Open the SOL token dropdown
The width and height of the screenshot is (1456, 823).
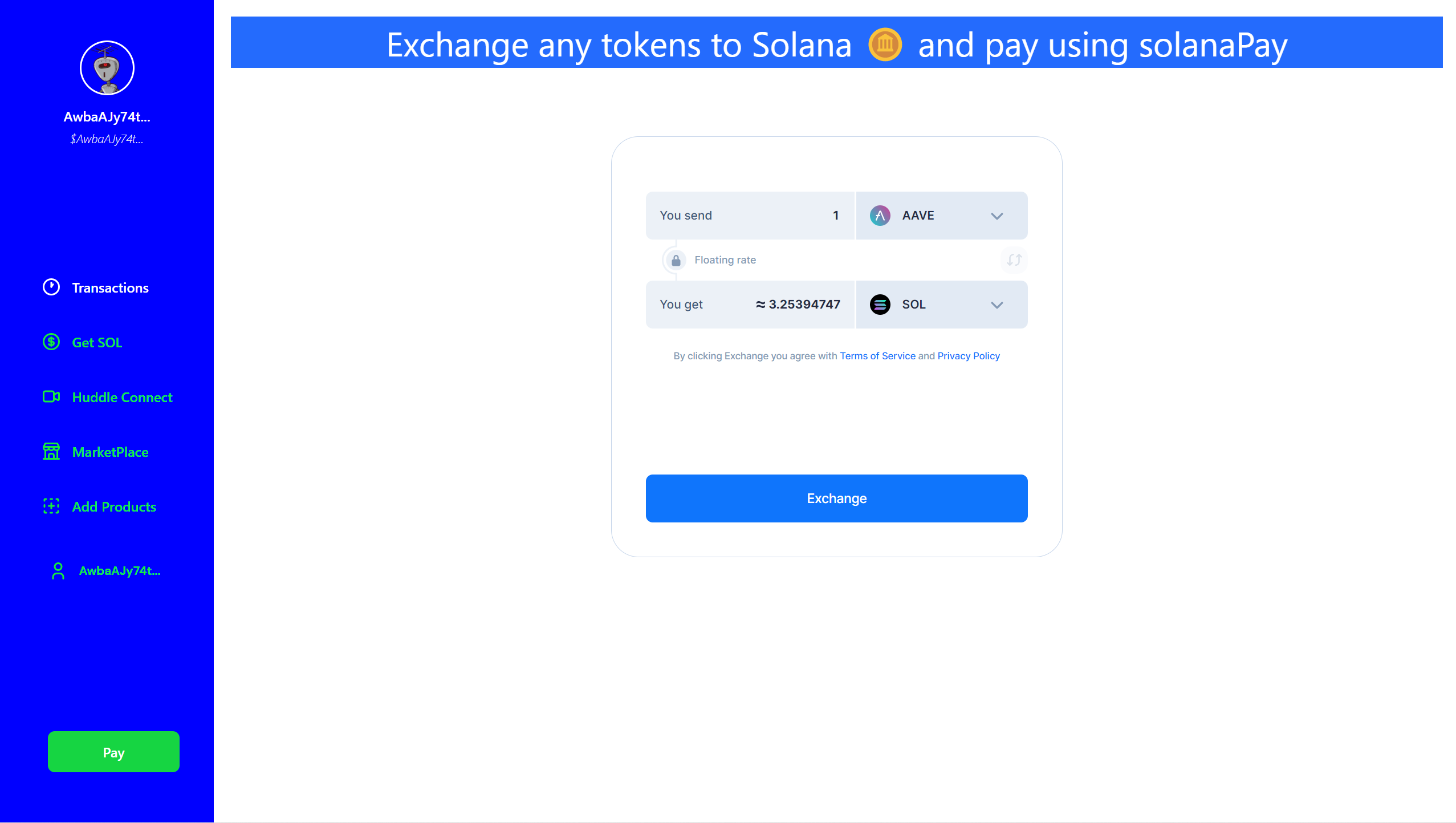[997, 305]
